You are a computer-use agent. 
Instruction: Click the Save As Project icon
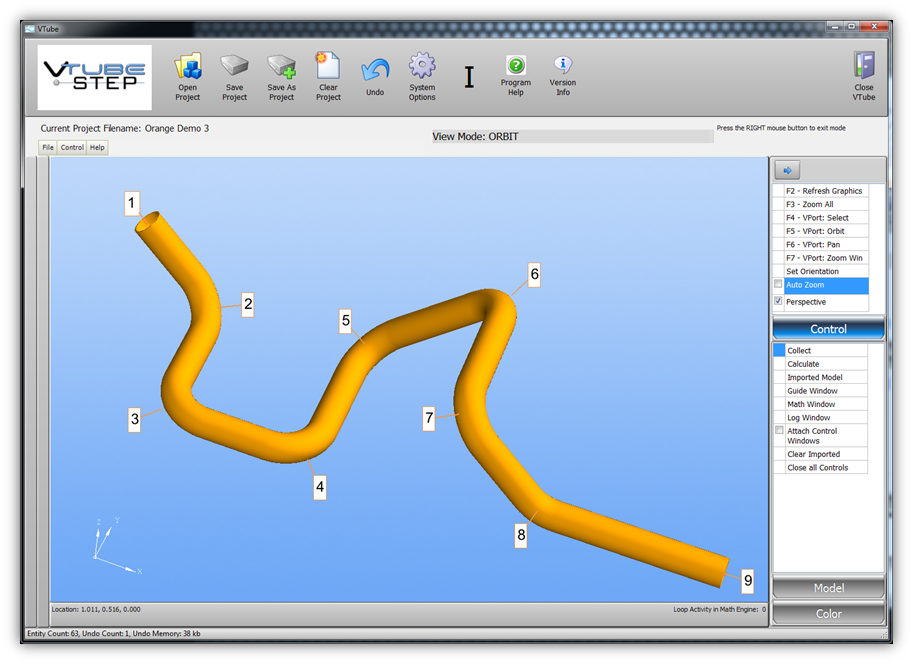pos(281,68)
